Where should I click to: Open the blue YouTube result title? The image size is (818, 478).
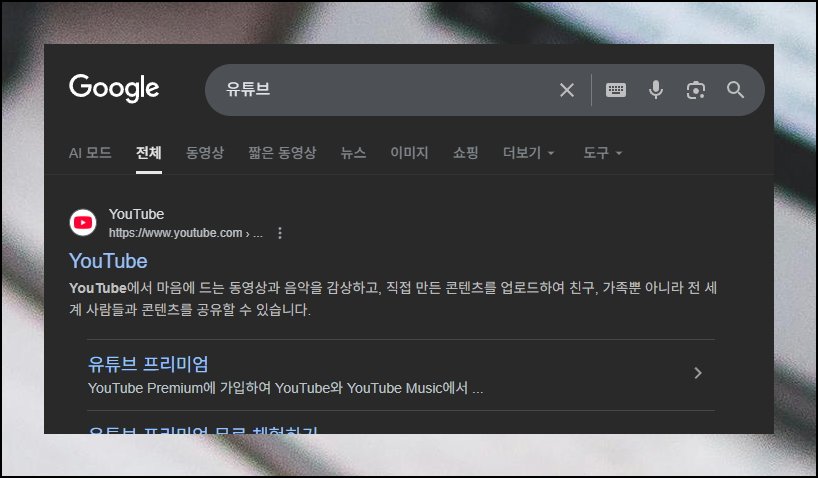coord(108,261)
